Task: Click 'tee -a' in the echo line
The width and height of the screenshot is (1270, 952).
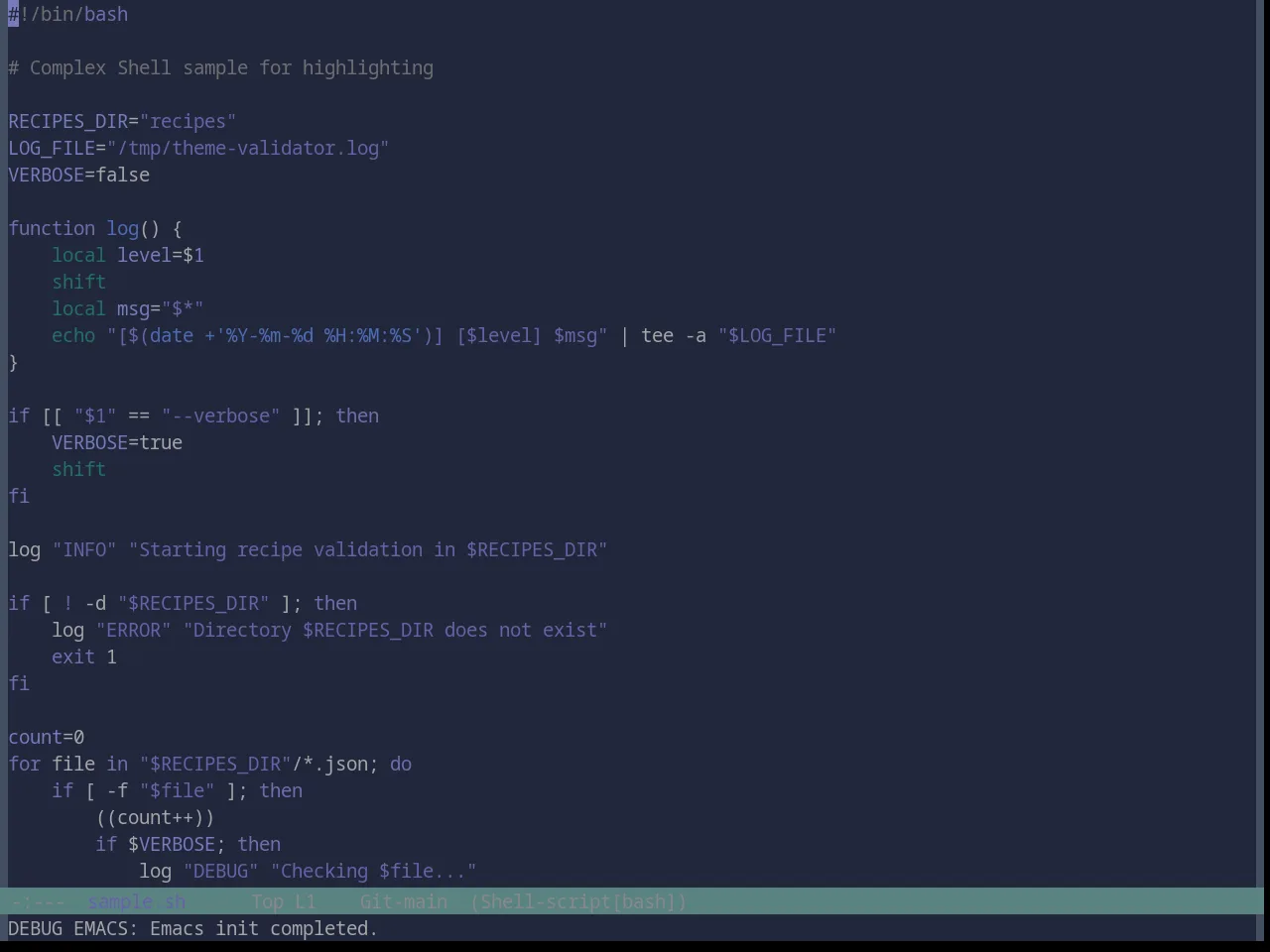Action: tap(674, 336)
